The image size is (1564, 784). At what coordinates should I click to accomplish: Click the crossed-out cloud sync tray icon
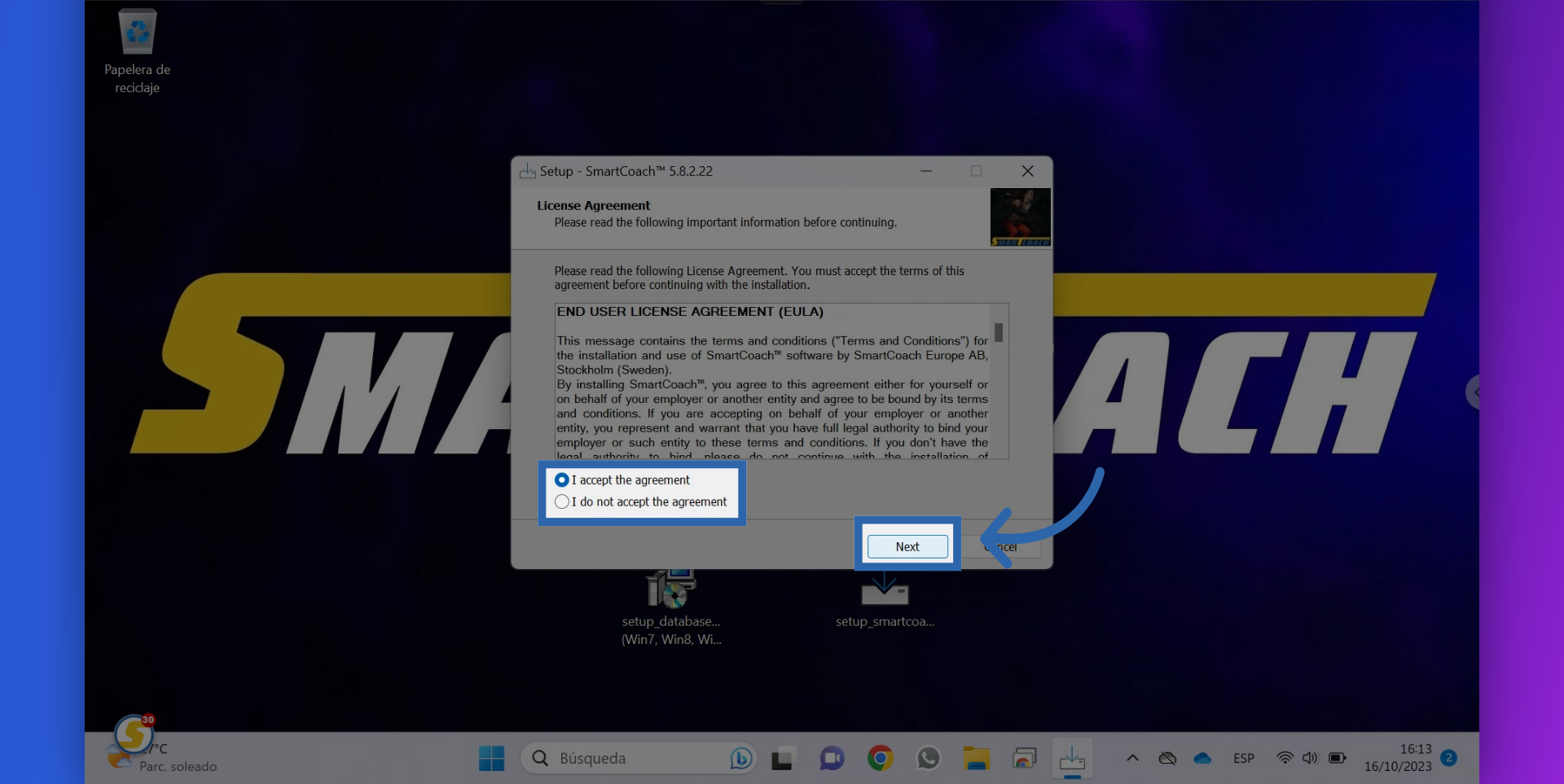[x=1167, y=759]
